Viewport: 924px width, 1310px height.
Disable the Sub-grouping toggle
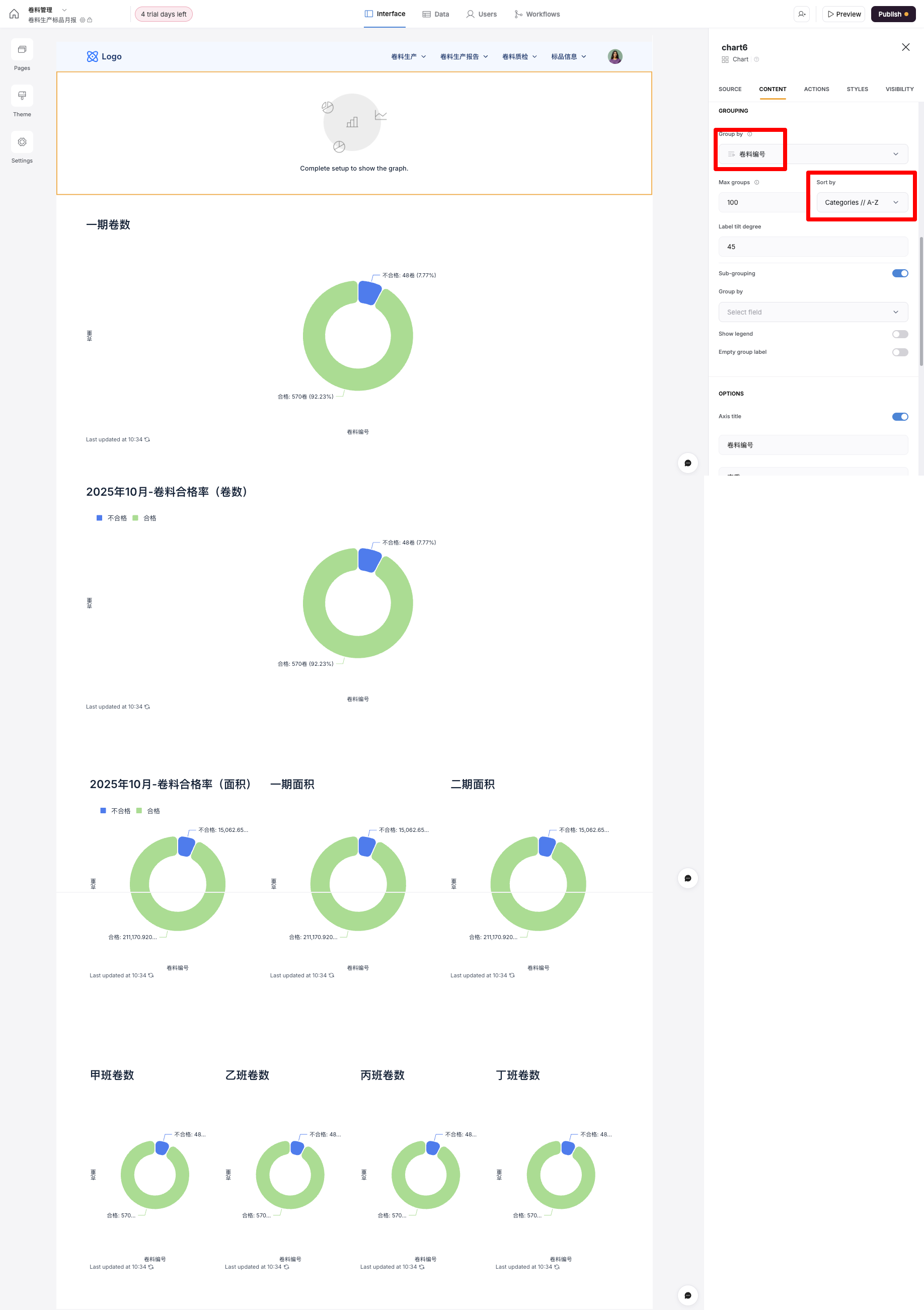[x=899, y=273]
